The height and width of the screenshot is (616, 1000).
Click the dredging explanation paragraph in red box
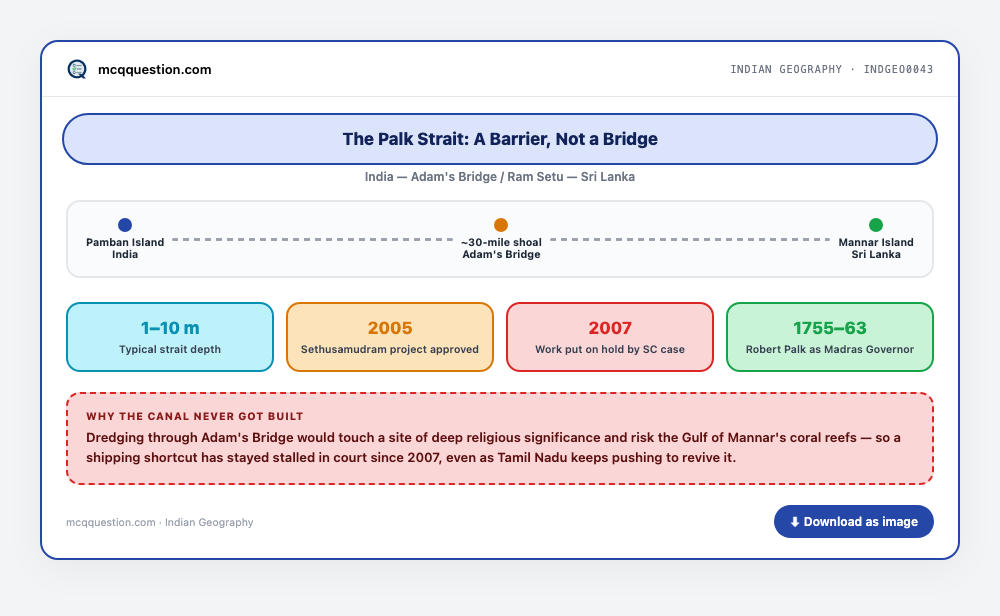pyautogui.click(x=493, y=448)
